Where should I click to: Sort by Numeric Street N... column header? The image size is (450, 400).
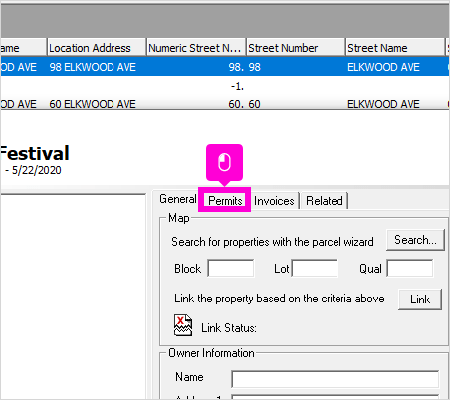[196, 48]
